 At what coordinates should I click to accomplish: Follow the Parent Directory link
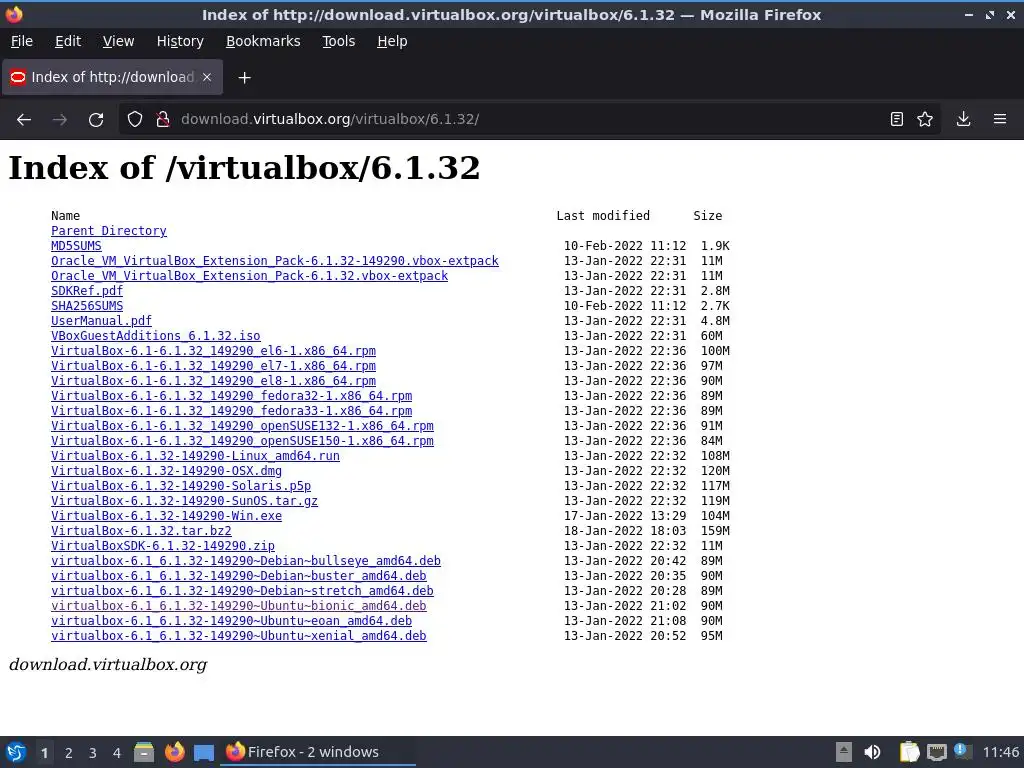tap(108, 231)
